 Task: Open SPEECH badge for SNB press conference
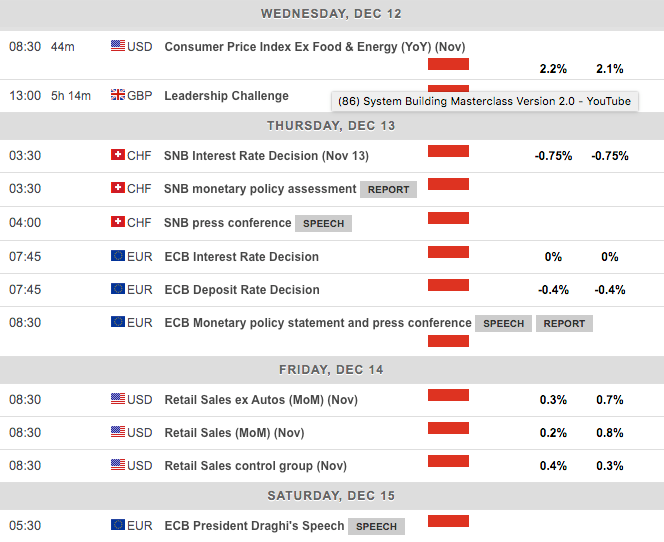[x=324, y=223]
